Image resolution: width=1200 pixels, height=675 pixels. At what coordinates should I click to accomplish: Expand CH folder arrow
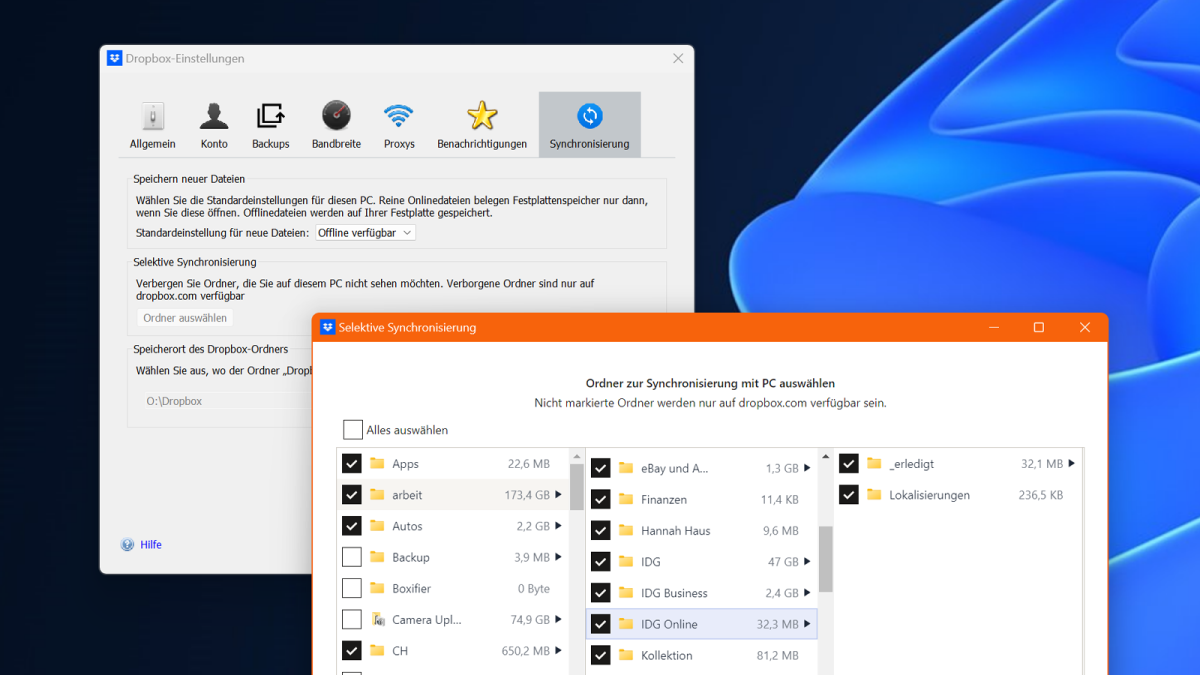pos(559,650)
